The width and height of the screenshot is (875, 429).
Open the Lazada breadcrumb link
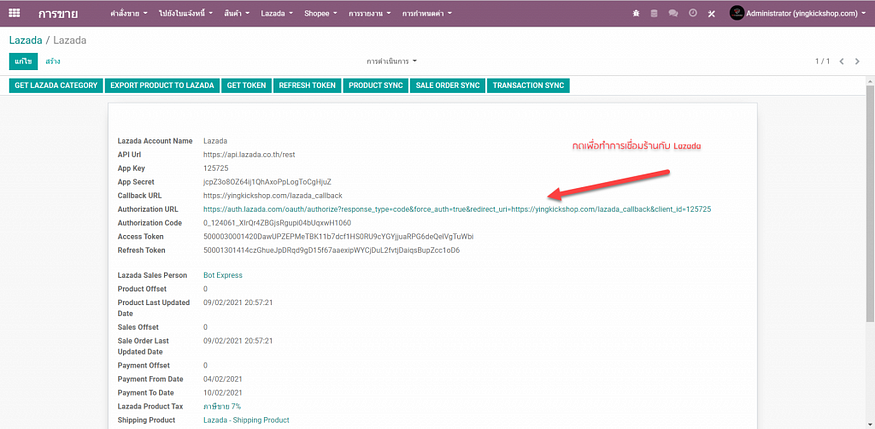pyautogui.click(x=25, y=40)
